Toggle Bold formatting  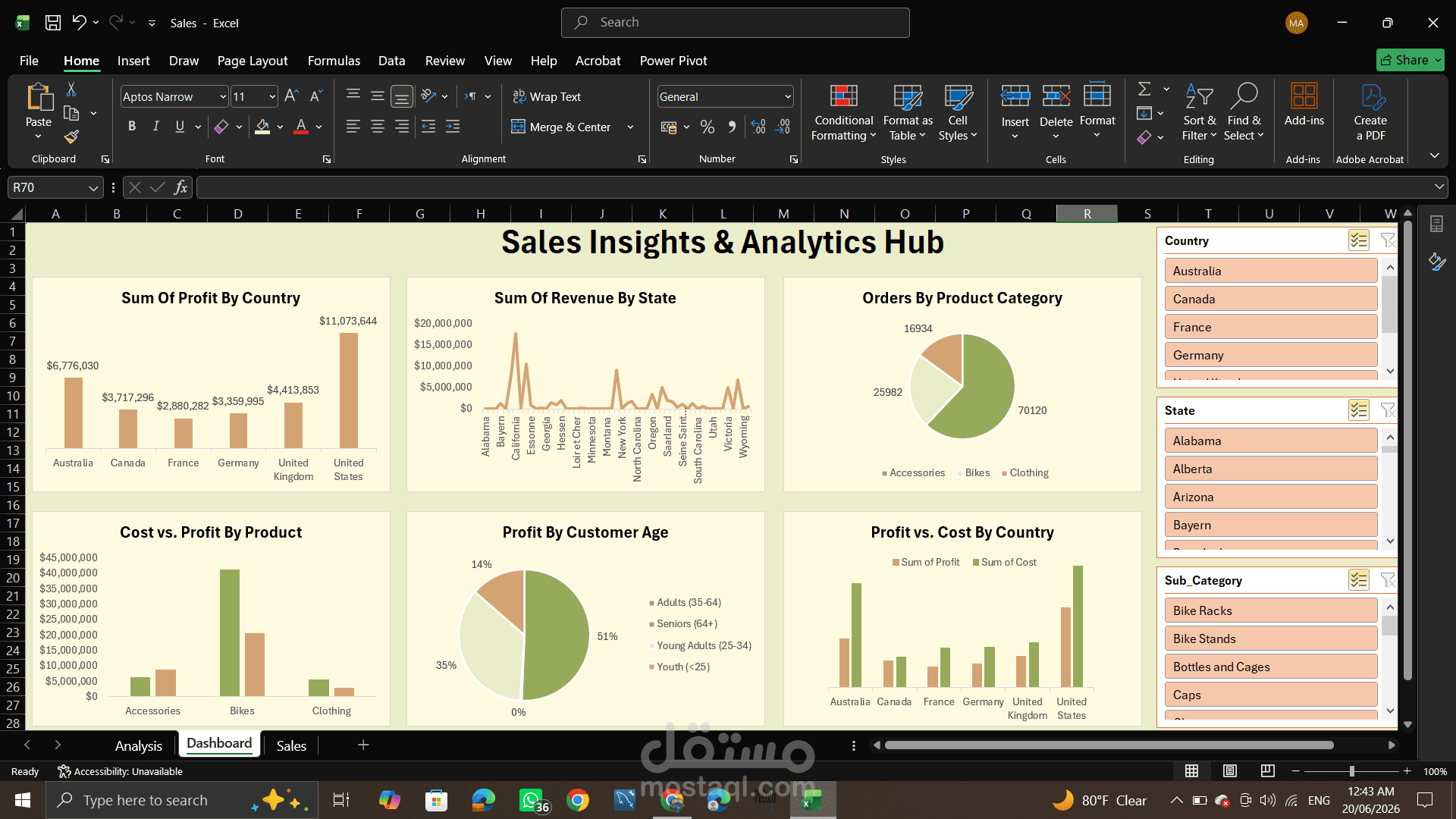click(132, 127)
